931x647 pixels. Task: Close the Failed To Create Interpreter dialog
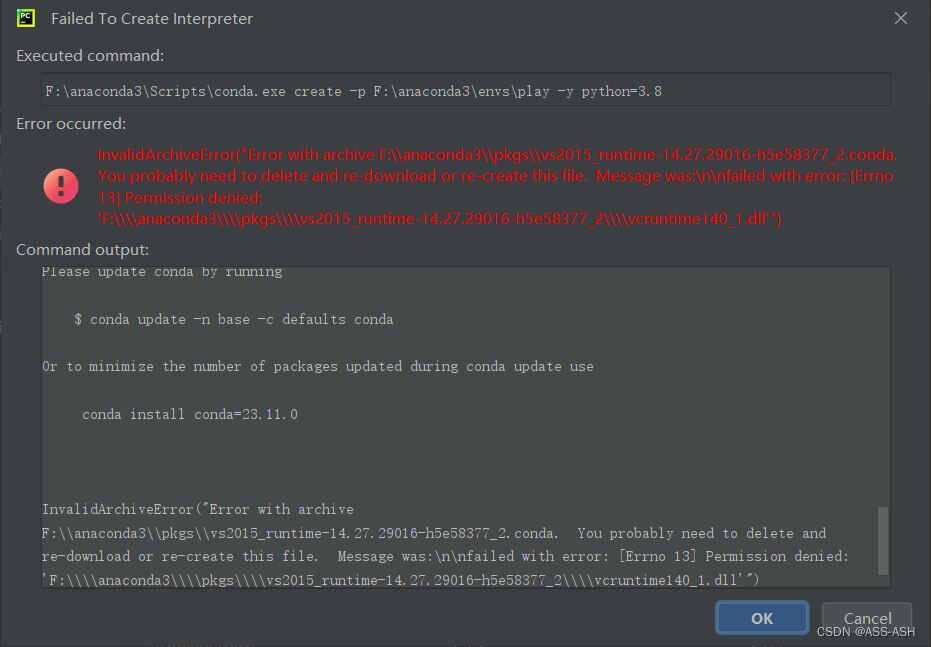click(900, 17)
